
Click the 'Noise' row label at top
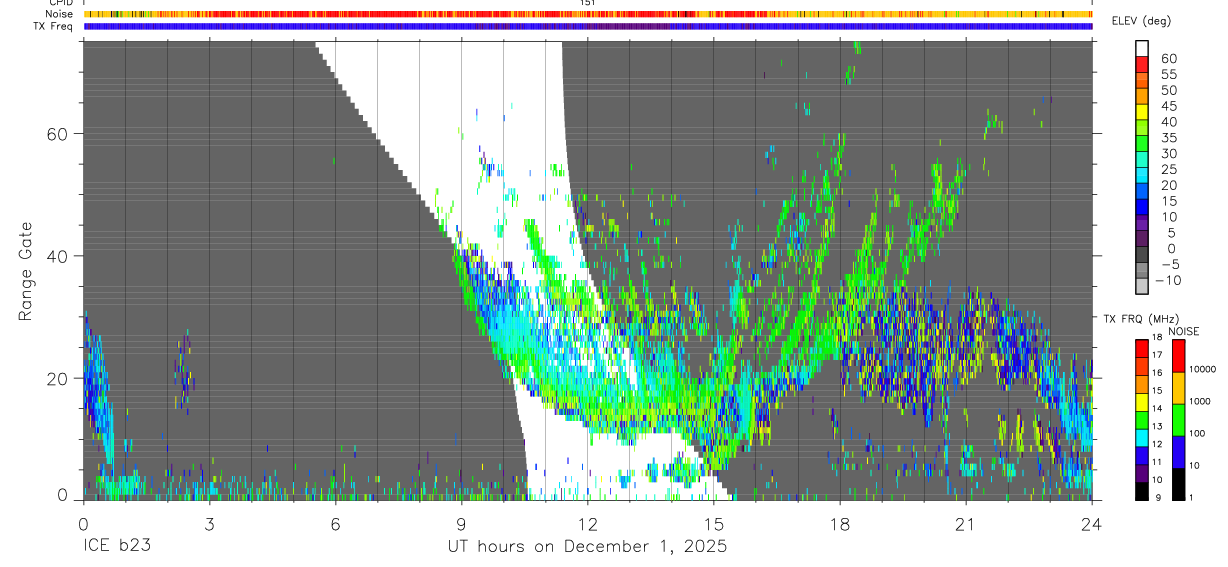pyautogui.click(x=60, y=14)
